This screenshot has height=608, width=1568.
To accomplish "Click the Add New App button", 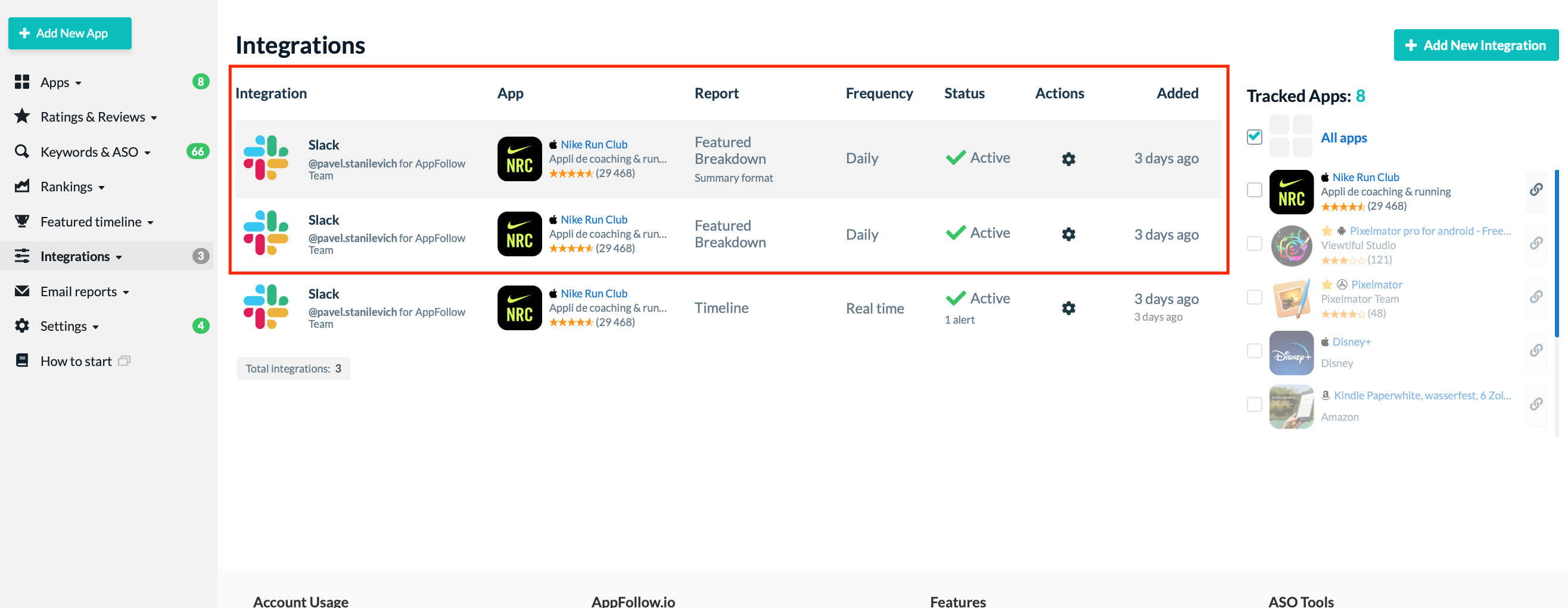I will (x=70, y=33).
